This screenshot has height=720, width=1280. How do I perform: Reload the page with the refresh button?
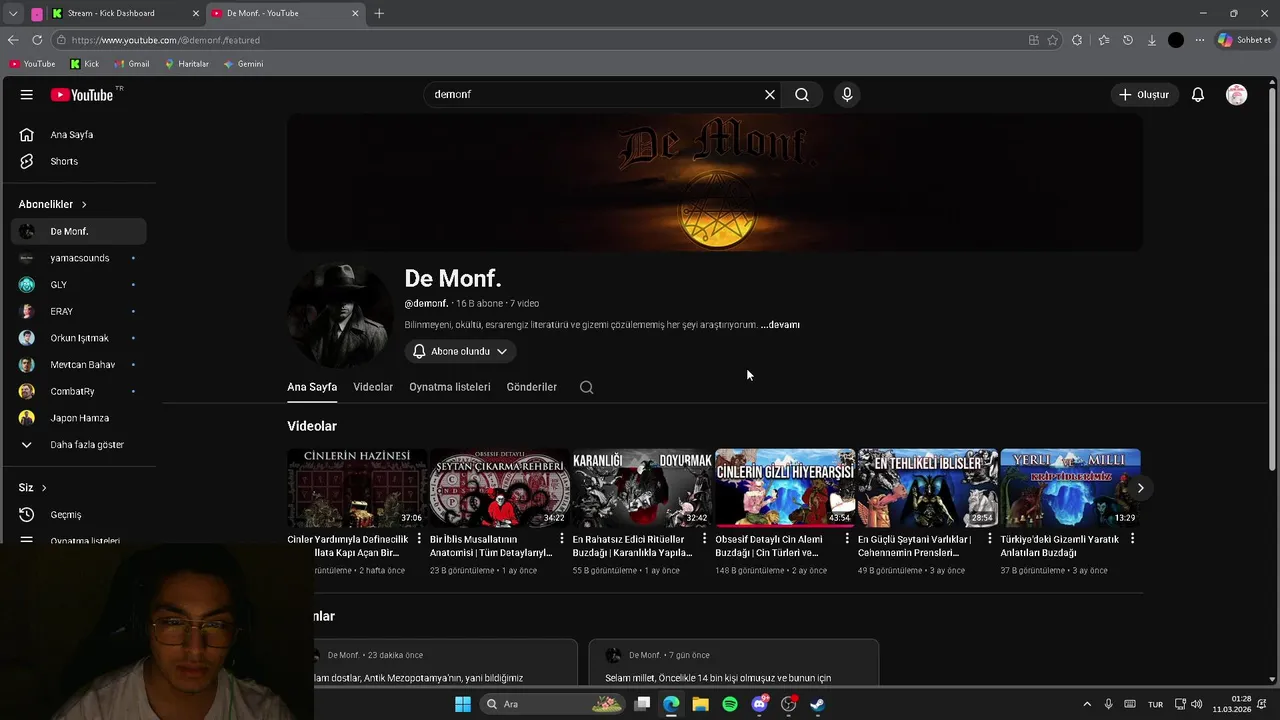(37, 40)
